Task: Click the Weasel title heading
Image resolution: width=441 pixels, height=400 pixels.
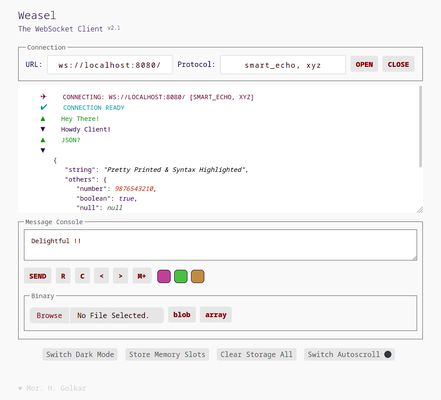Action: pos(37,15)
